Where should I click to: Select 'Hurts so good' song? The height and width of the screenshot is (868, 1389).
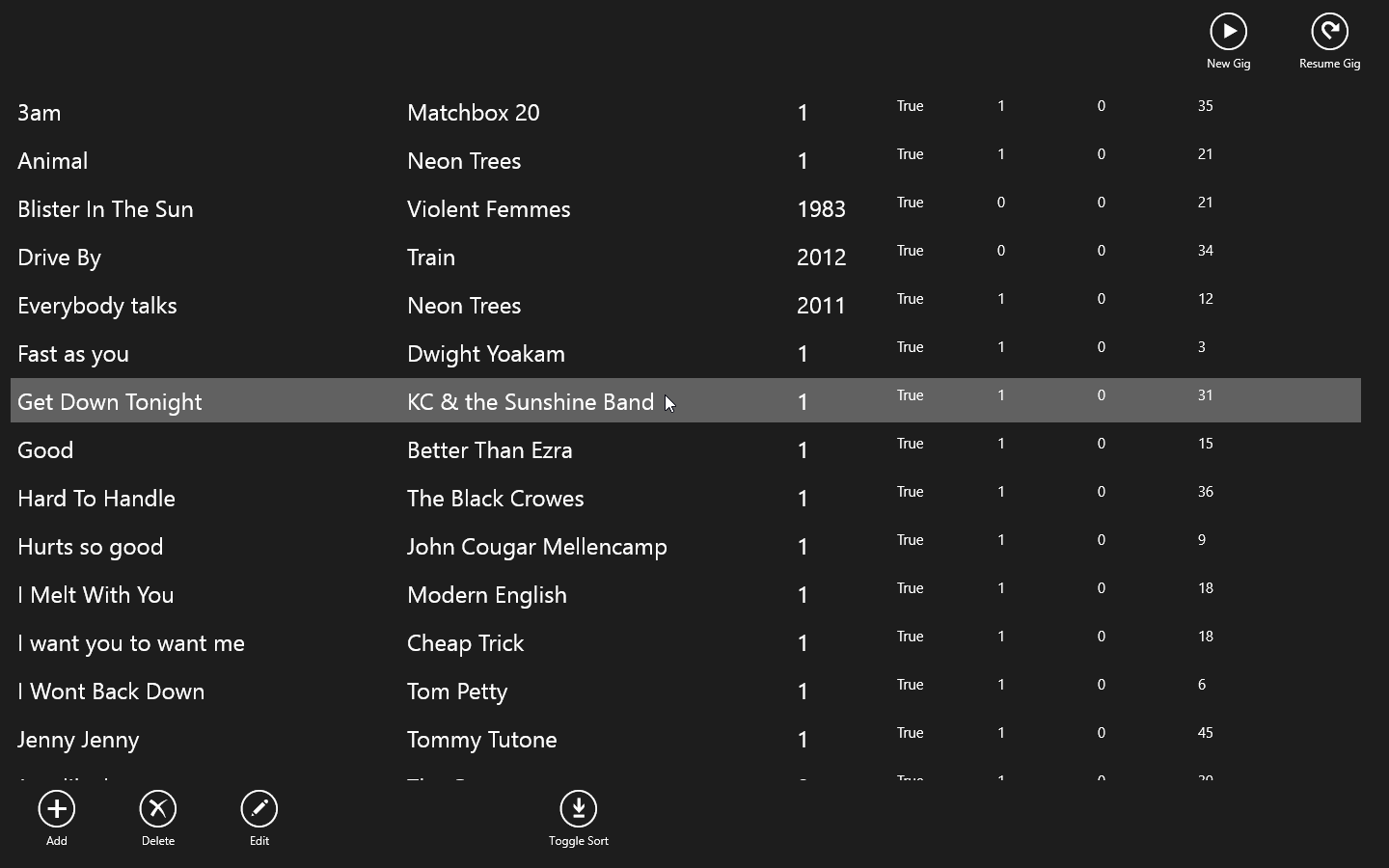(x=91, y=547)
